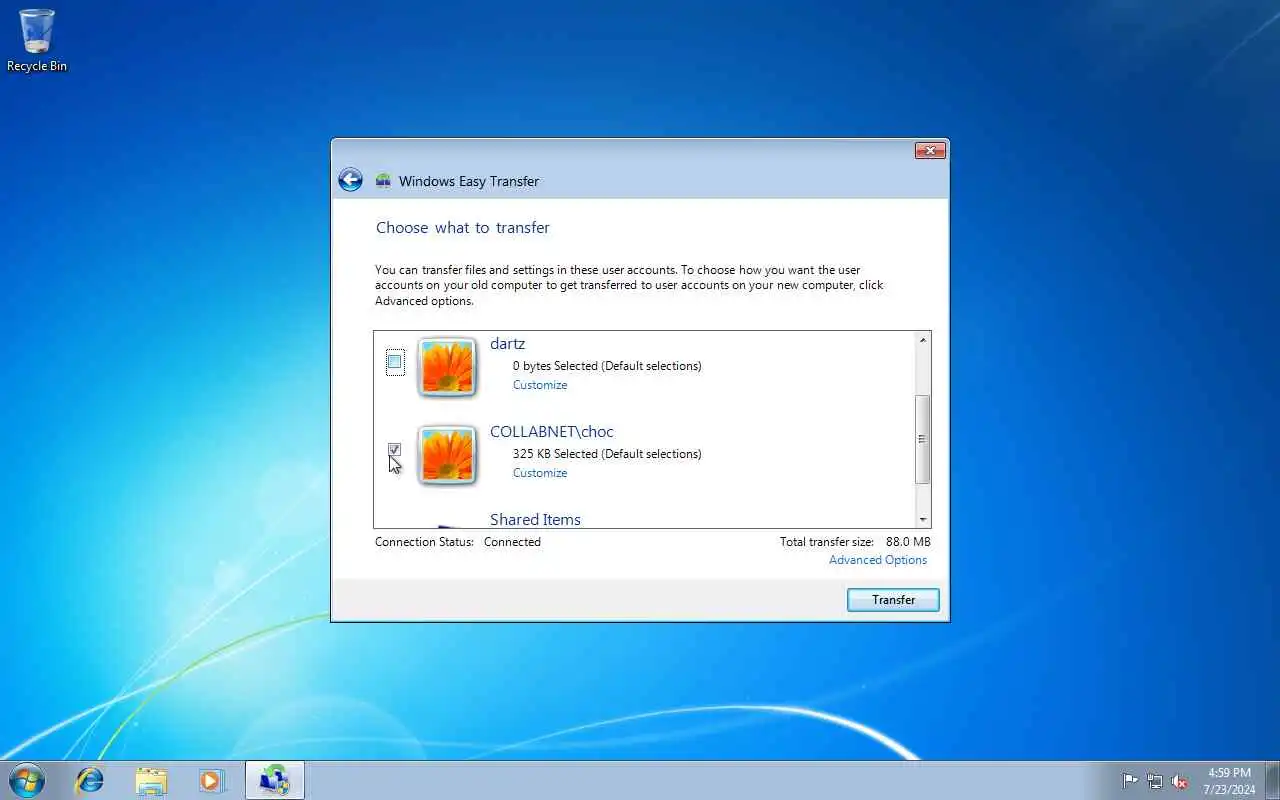Select Windows Easy Transfer taskbar button
Viewport: 1280px width, 800px height.
[275, 780]
